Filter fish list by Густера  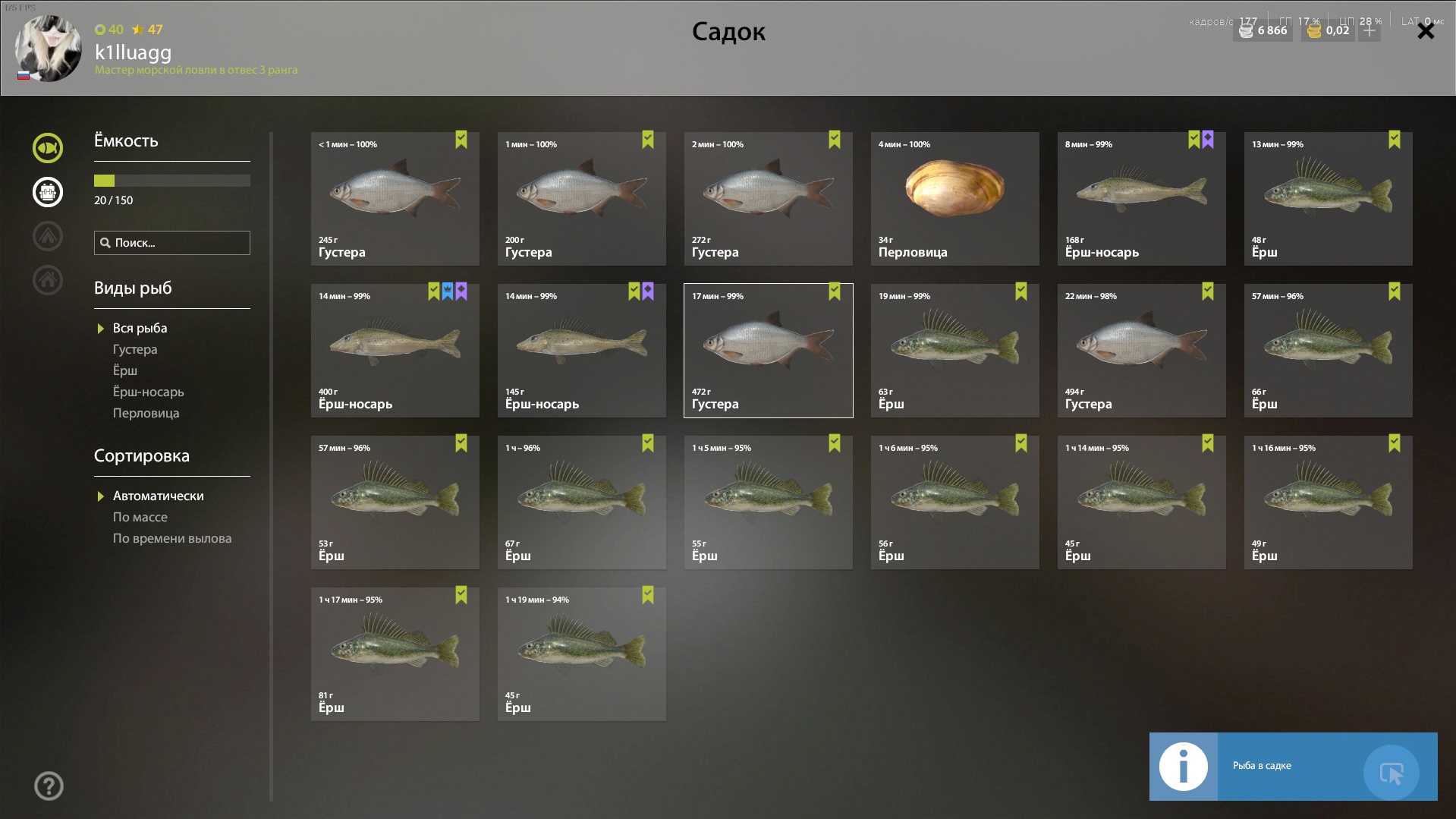(x=135, y=349)
